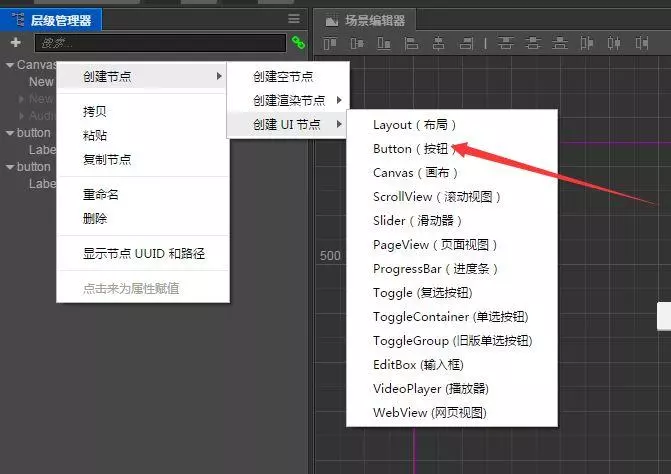Click submenu arrow next to 创建渲染节点

tap(339, 100)
